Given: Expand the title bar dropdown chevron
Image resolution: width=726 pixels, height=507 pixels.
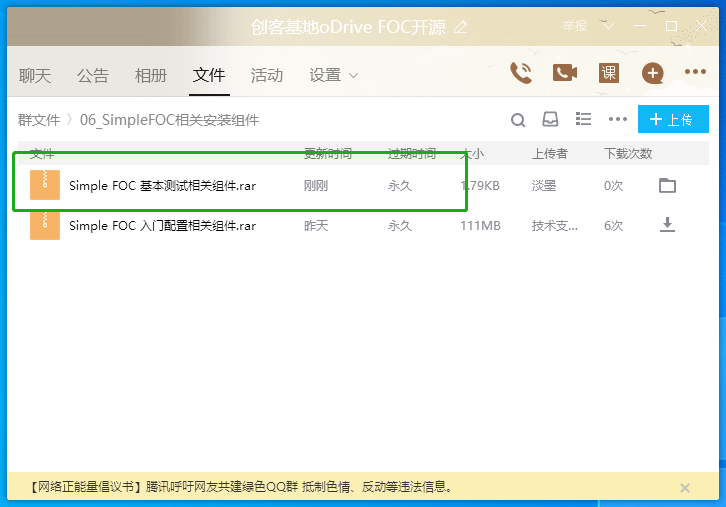Looking at the screenshot, I should point(607,25).
